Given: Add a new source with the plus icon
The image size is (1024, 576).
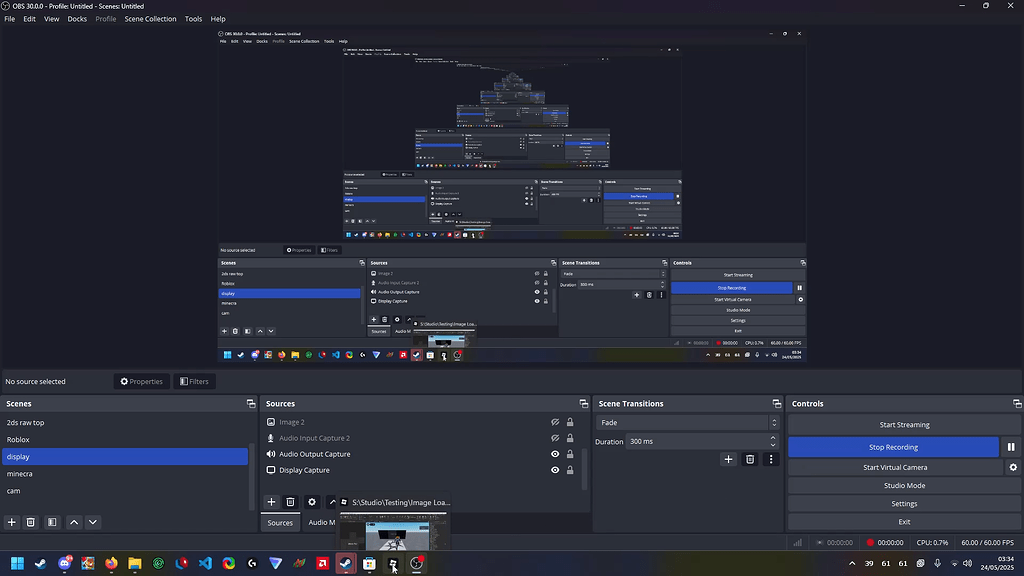Looking at the screenshot, I should coord(270,502).
